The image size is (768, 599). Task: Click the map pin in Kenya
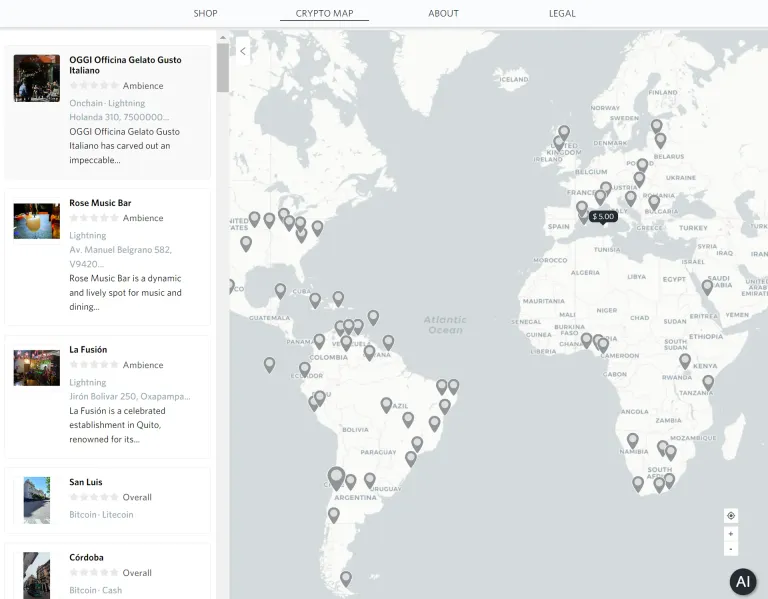point(685,361)
